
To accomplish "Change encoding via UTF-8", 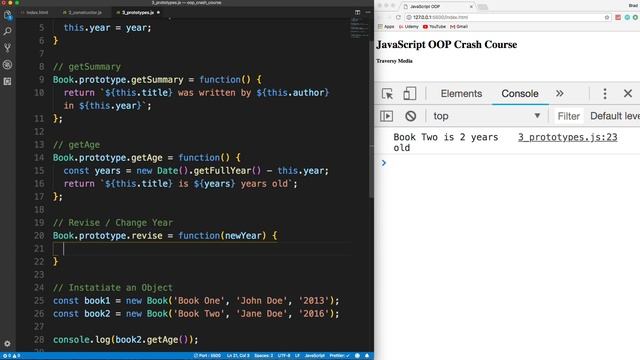I will pos(284,356).
